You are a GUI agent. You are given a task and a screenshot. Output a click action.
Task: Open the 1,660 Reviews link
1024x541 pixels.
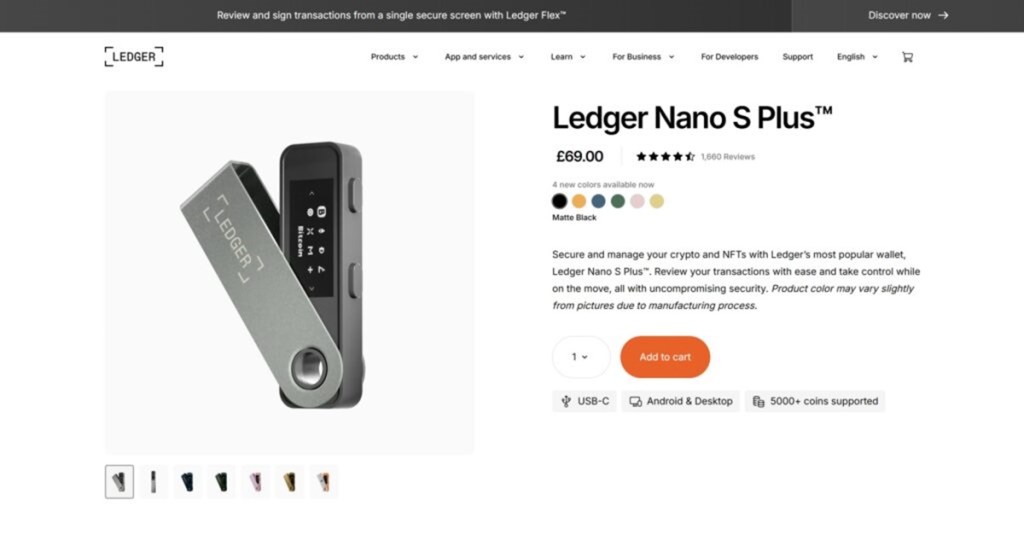coord(728,157)
